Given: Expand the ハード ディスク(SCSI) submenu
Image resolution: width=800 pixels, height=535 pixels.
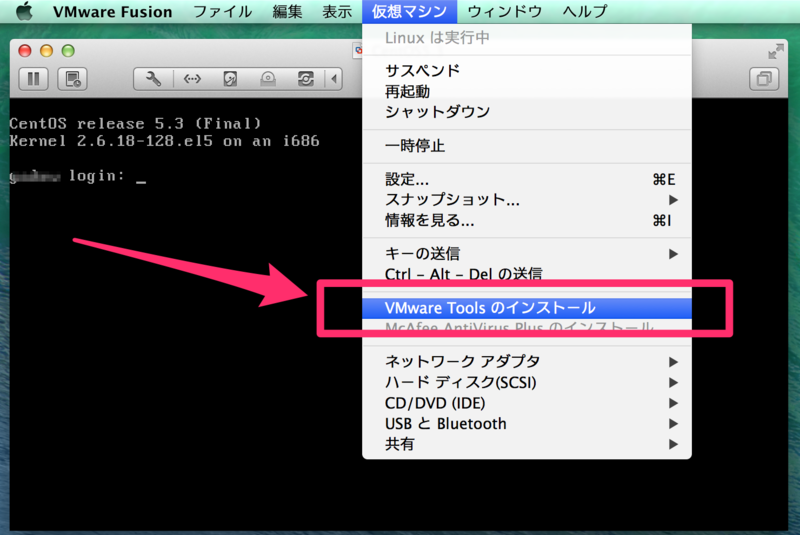Looking at the screenshot, I should pos(527,383).
